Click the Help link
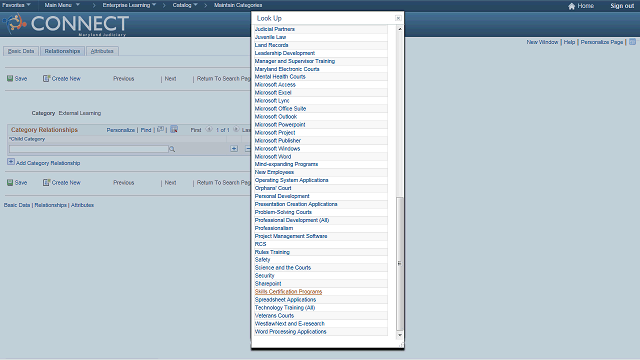The width and height of the screenshot is (640, 360). click(569, 42)
